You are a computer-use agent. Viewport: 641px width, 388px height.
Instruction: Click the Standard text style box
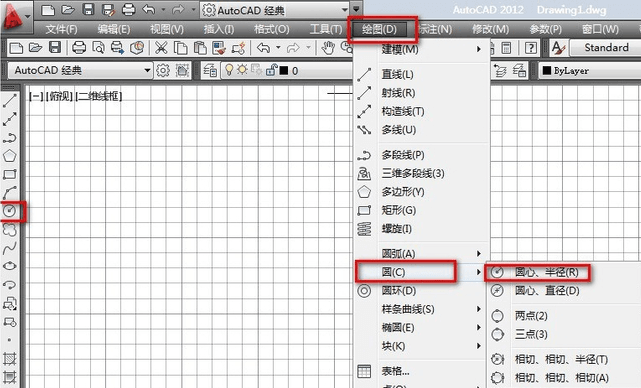pos(606,48)
